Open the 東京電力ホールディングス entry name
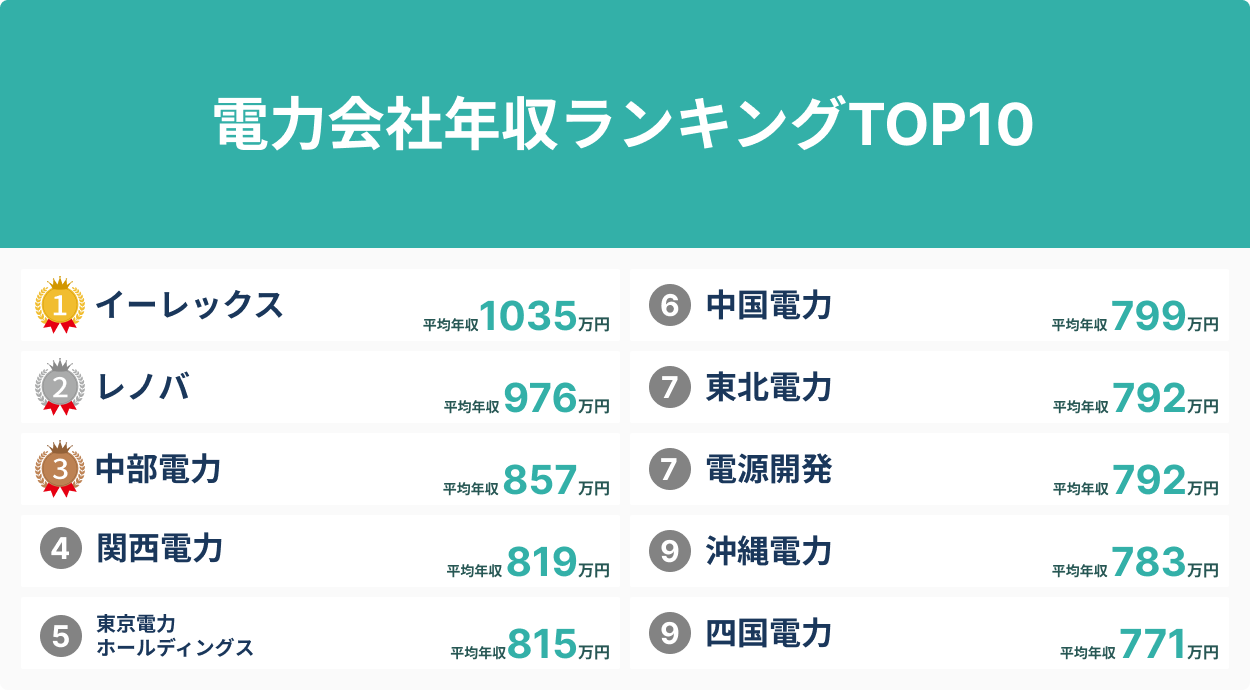1250x690 pixels. pos(175,635)
